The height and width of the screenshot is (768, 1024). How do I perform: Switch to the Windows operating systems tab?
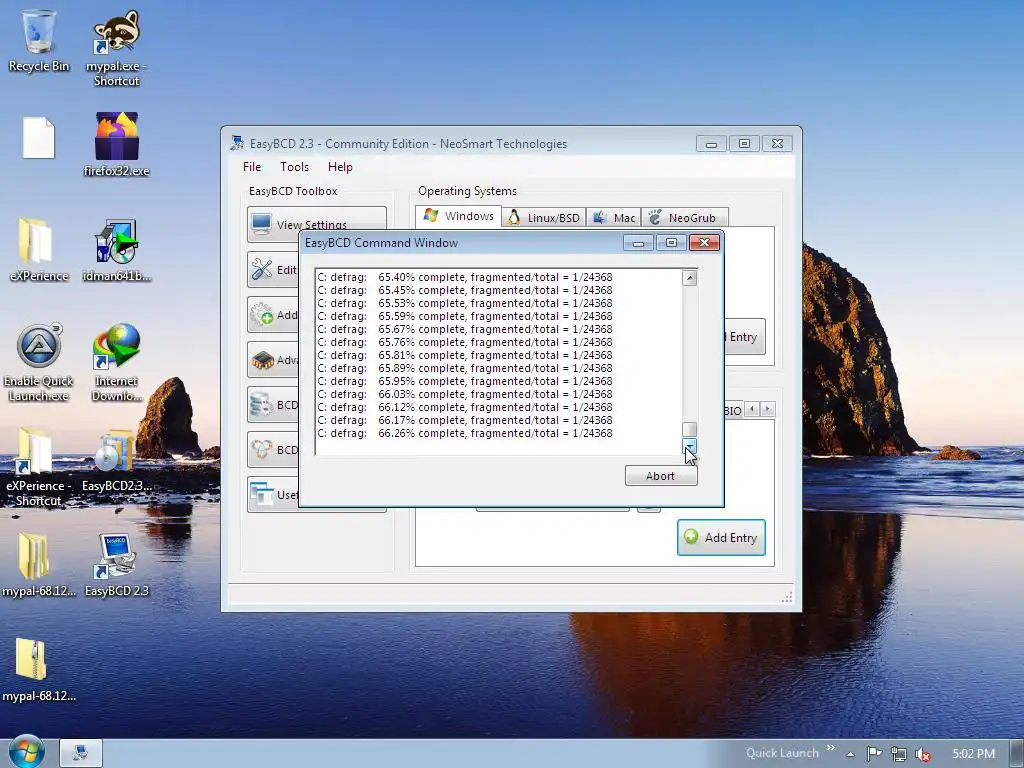point(458,216)
